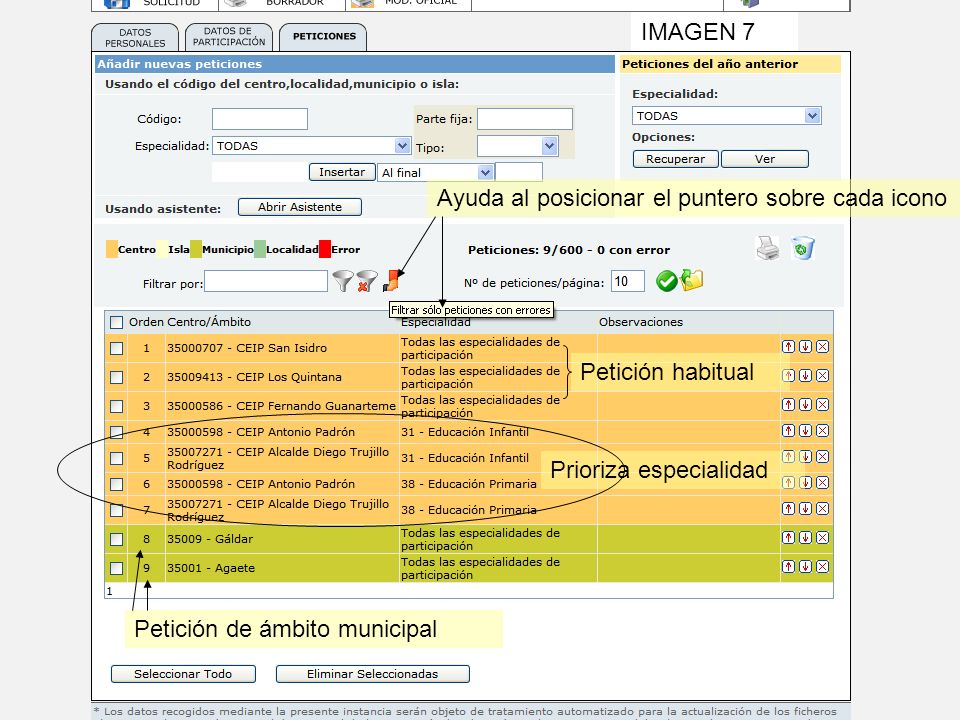The height and width of the screenshot is (720, 960).
Task: Move CEIP Fernando Guanarteme row up
Action: point(789,405)
